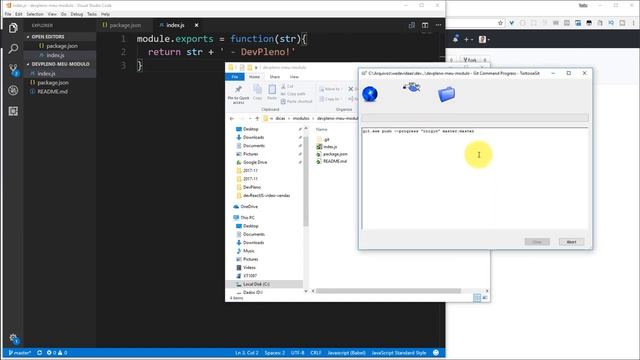Open the VS Code Manage gear icon

[13, 338]
